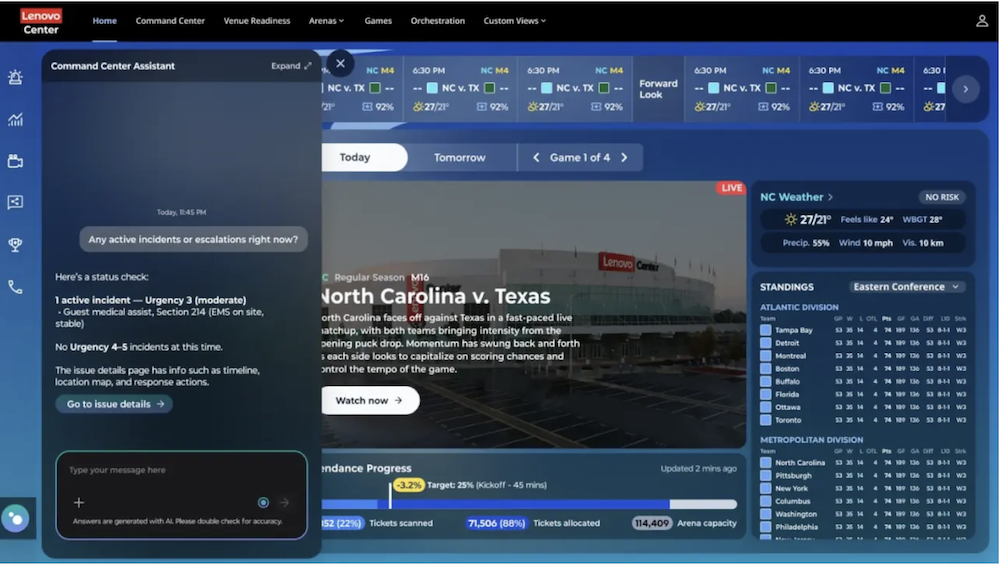The height and width of the screenshot is (566, 1000).
Task: Click the Precip. 55% weather value
Action: click(x=805, y=243)
